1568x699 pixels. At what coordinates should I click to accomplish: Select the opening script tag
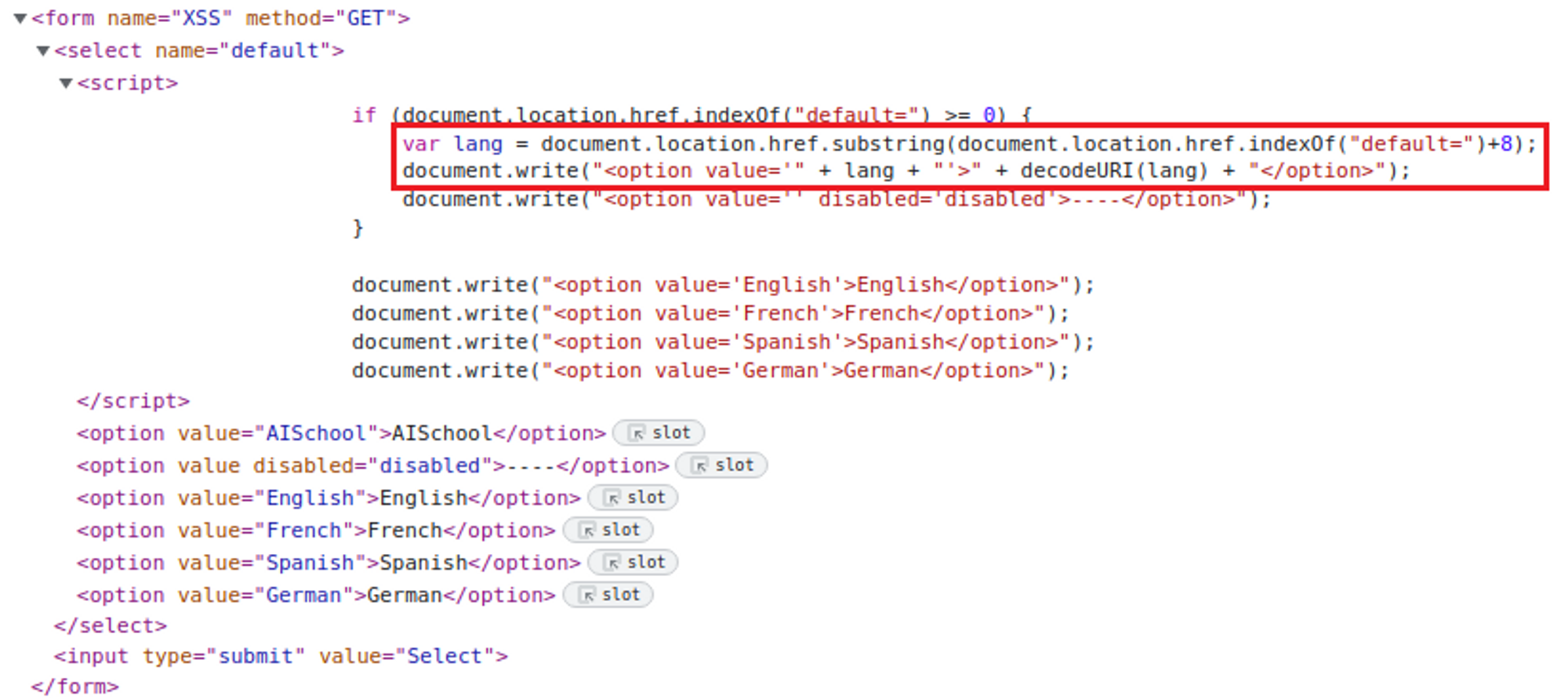(127, 83)
